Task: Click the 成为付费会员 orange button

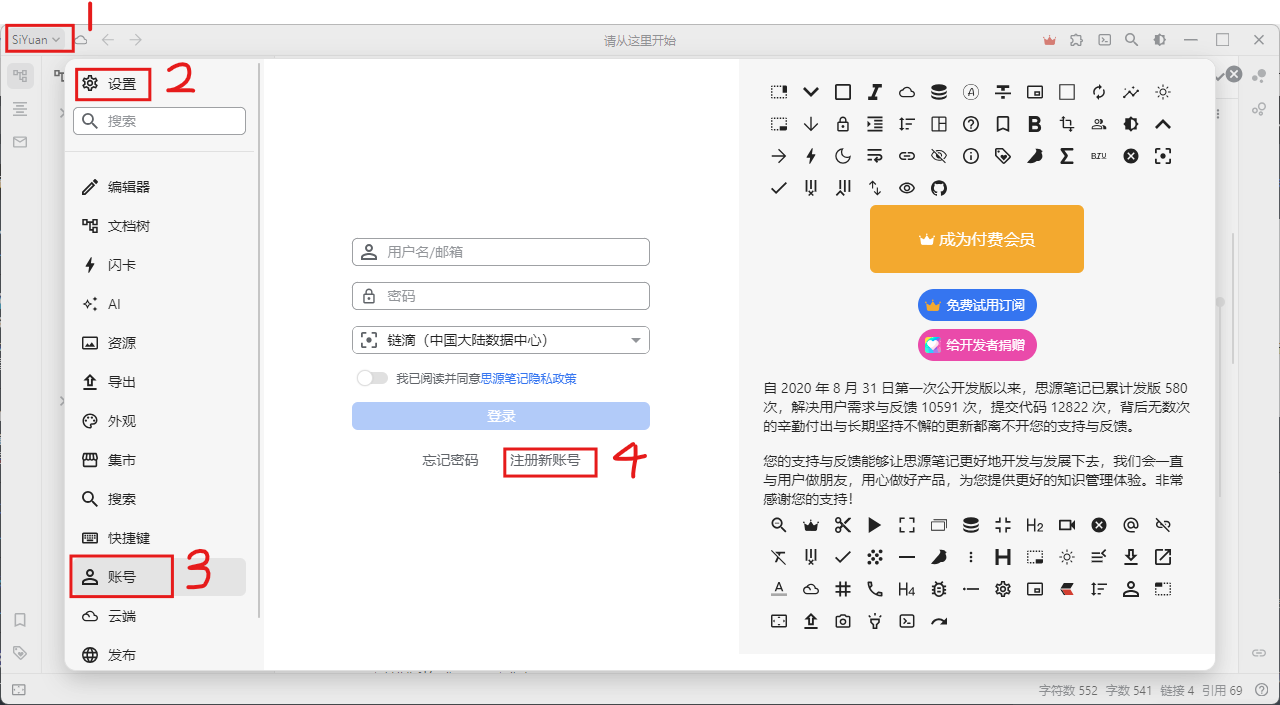Action: click(977, 239)
